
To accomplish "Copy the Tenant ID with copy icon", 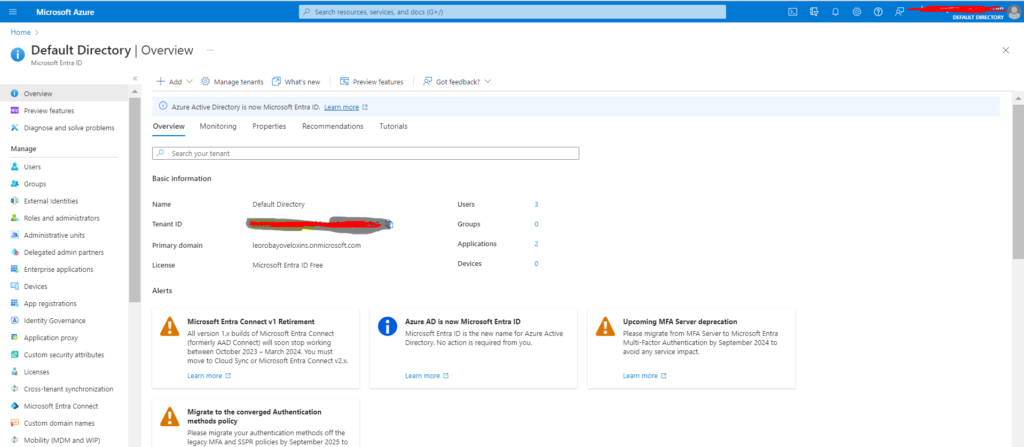I will (389, 224).
